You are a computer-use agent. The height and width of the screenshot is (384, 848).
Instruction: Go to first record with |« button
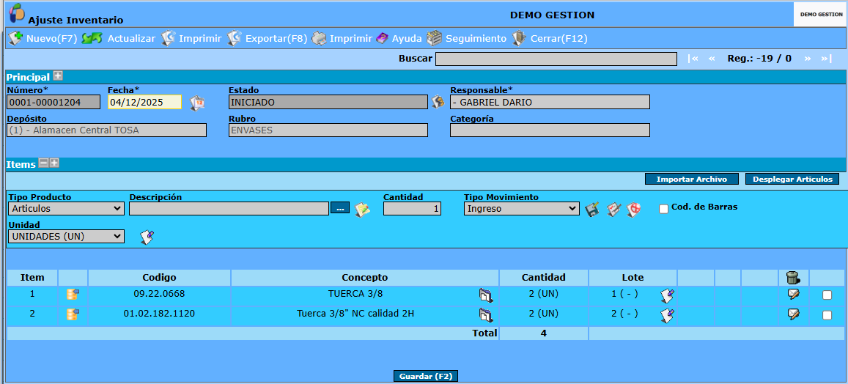pos(692,58)
